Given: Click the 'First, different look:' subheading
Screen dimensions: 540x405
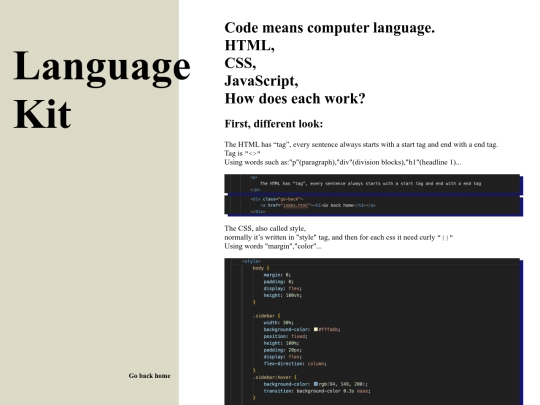Looking at the screenshot, I should pos(274,124).
